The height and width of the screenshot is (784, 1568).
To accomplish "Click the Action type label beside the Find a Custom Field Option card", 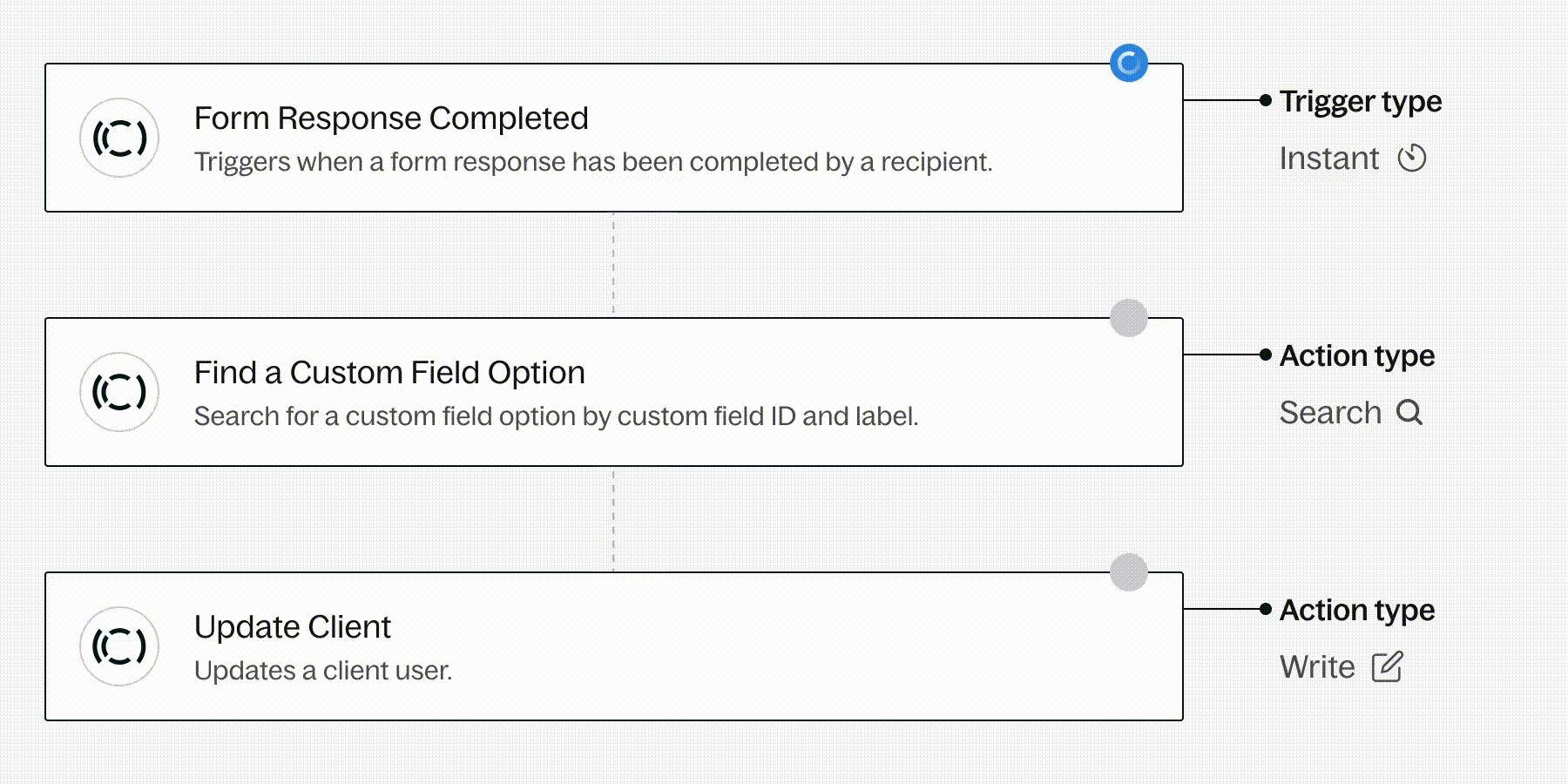I will pyautogui.click(x=1357, y=356).
